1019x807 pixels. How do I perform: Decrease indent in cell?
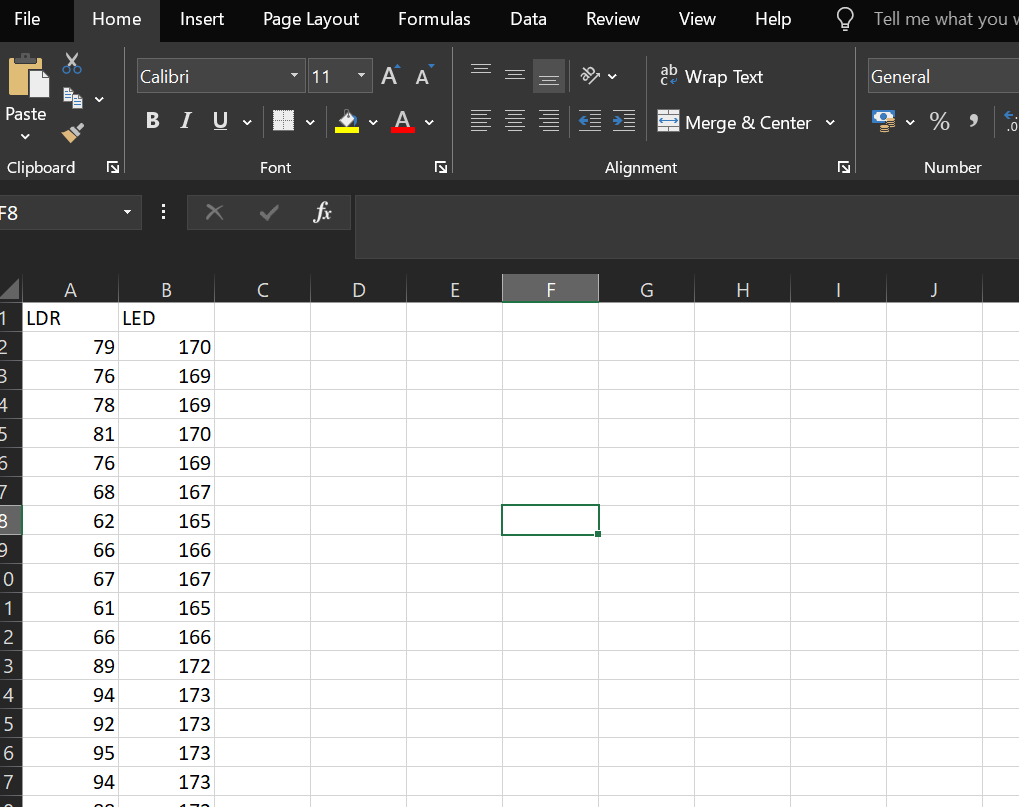pos(590,121)
